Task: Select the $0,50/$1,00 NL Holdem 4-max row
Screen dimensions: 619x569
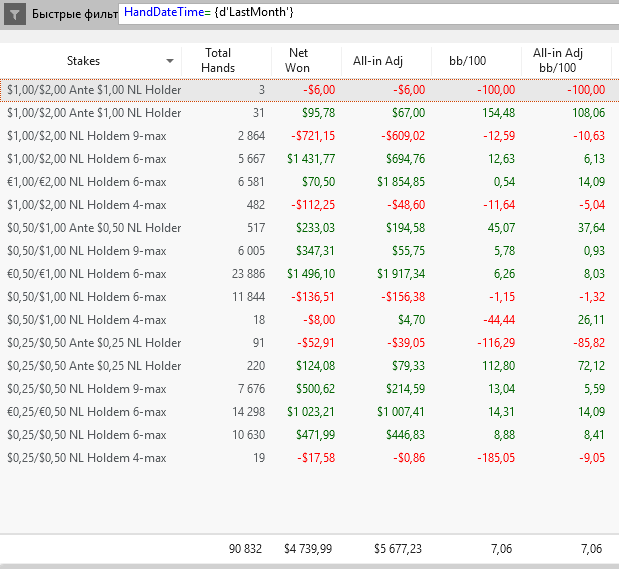Action: (x=87, y=319)
